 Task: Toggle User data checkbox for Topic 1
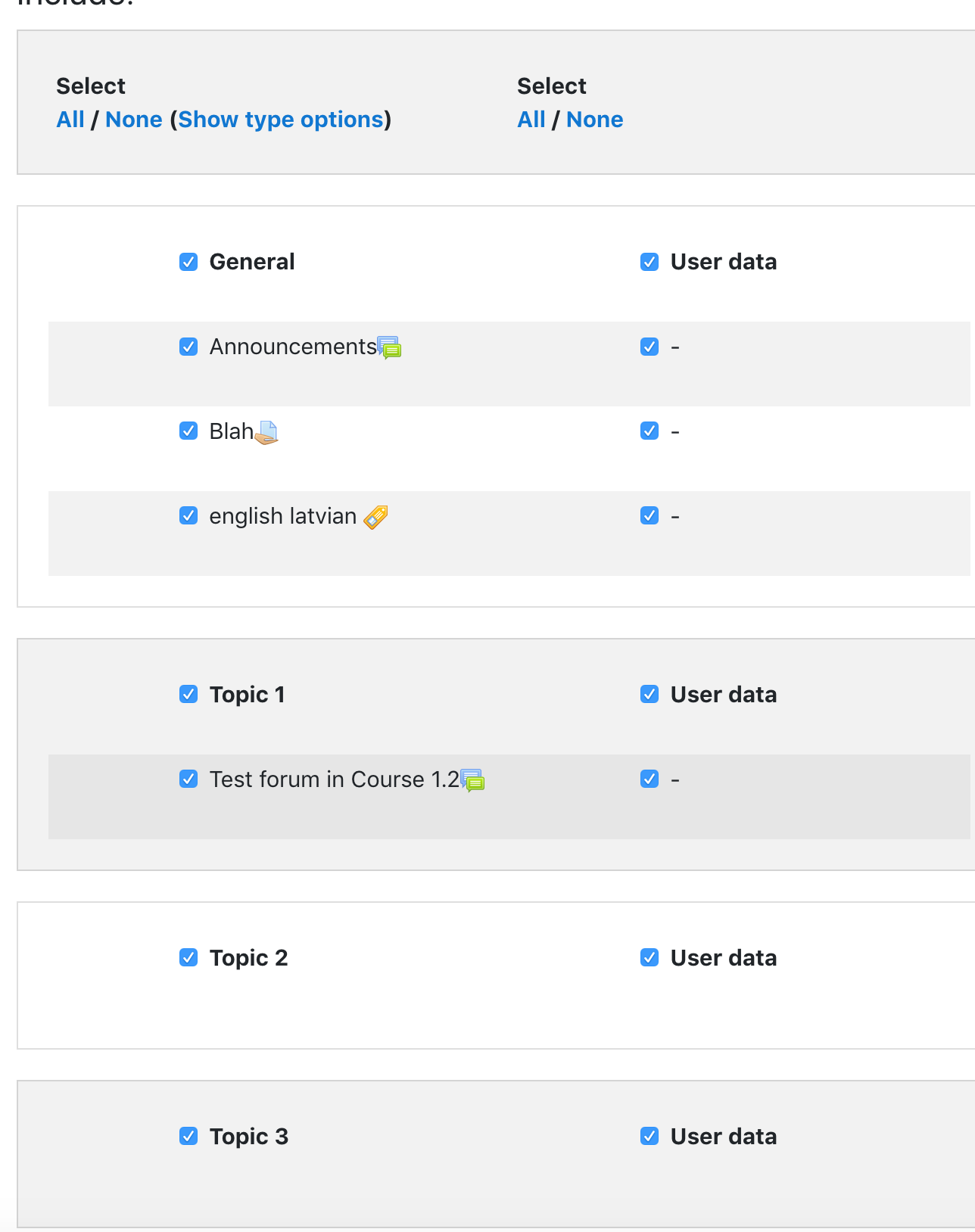click(x=649, y=694)
